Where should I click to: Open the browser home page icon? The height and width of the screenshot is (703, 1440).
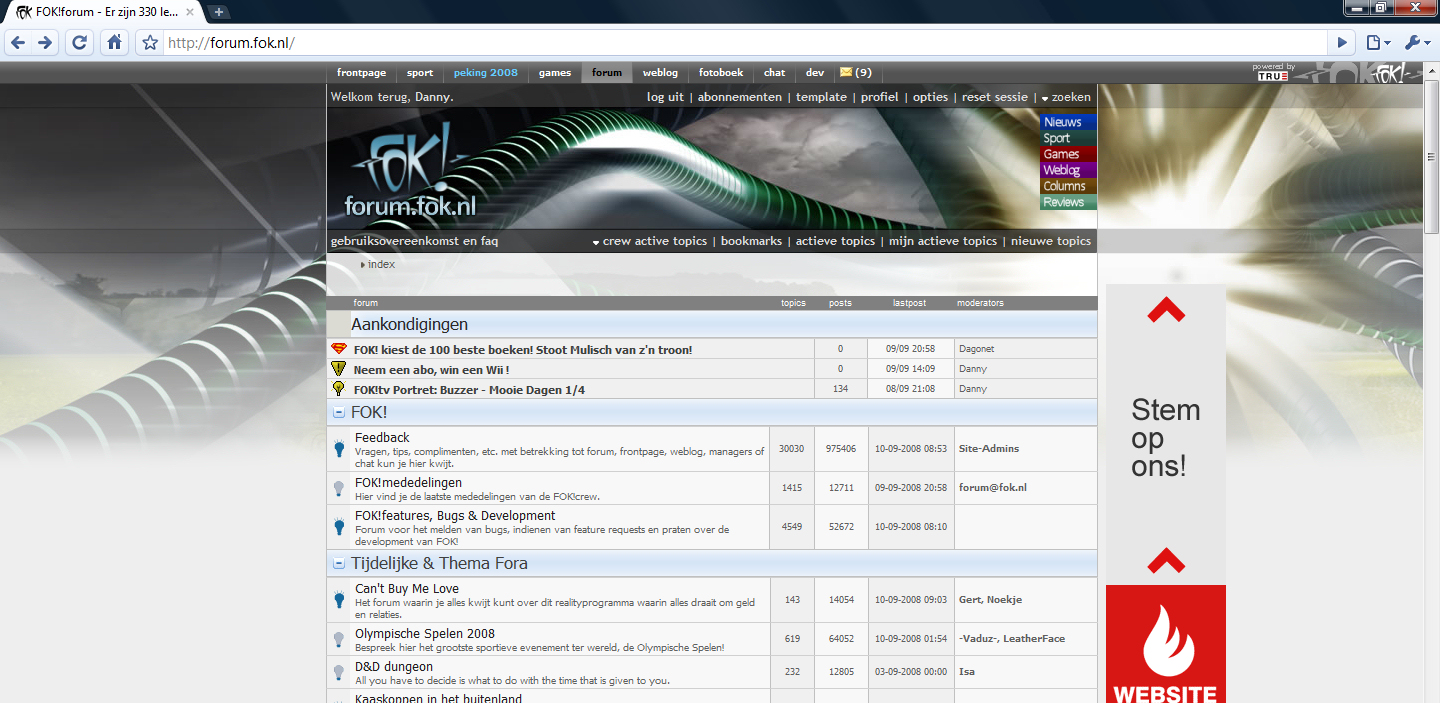[114, 43]
